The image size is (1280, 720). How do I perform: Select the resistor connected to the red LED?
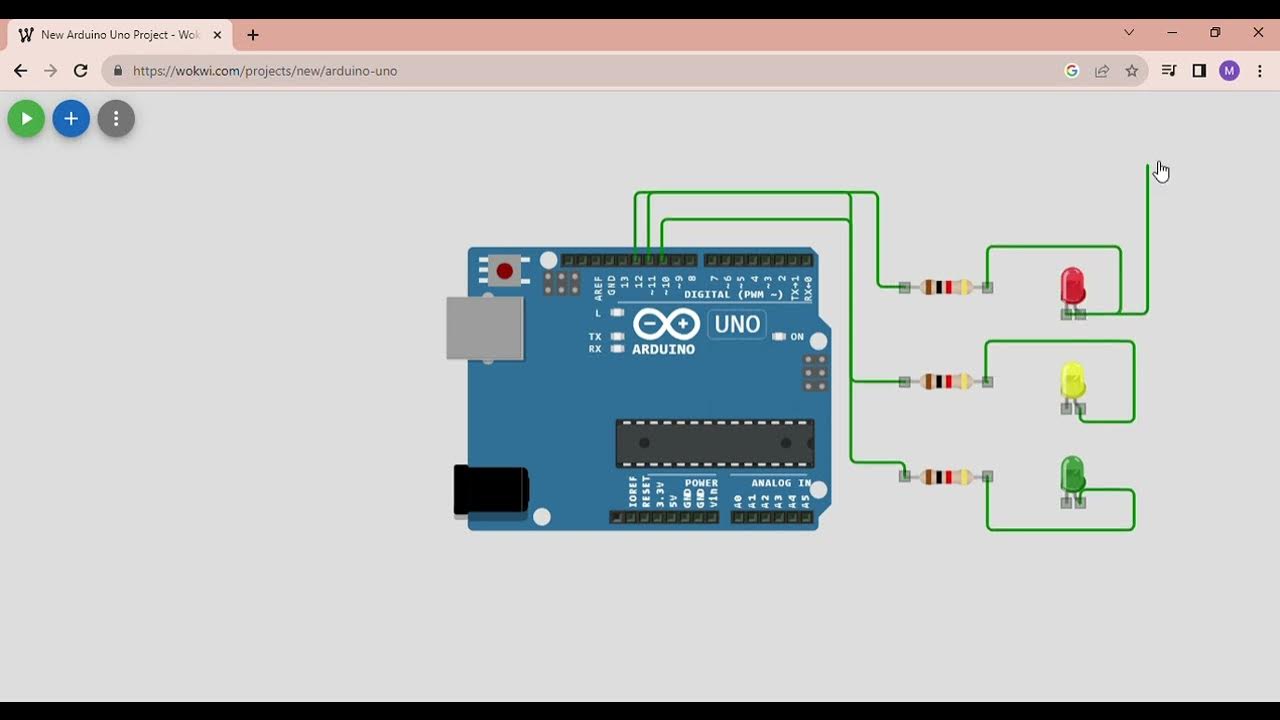click(946, 287)
